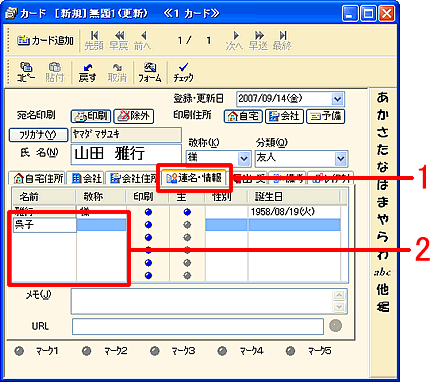Click the 早送 fast-forward button
Screen dimensions: 430x382
[258, 41]
